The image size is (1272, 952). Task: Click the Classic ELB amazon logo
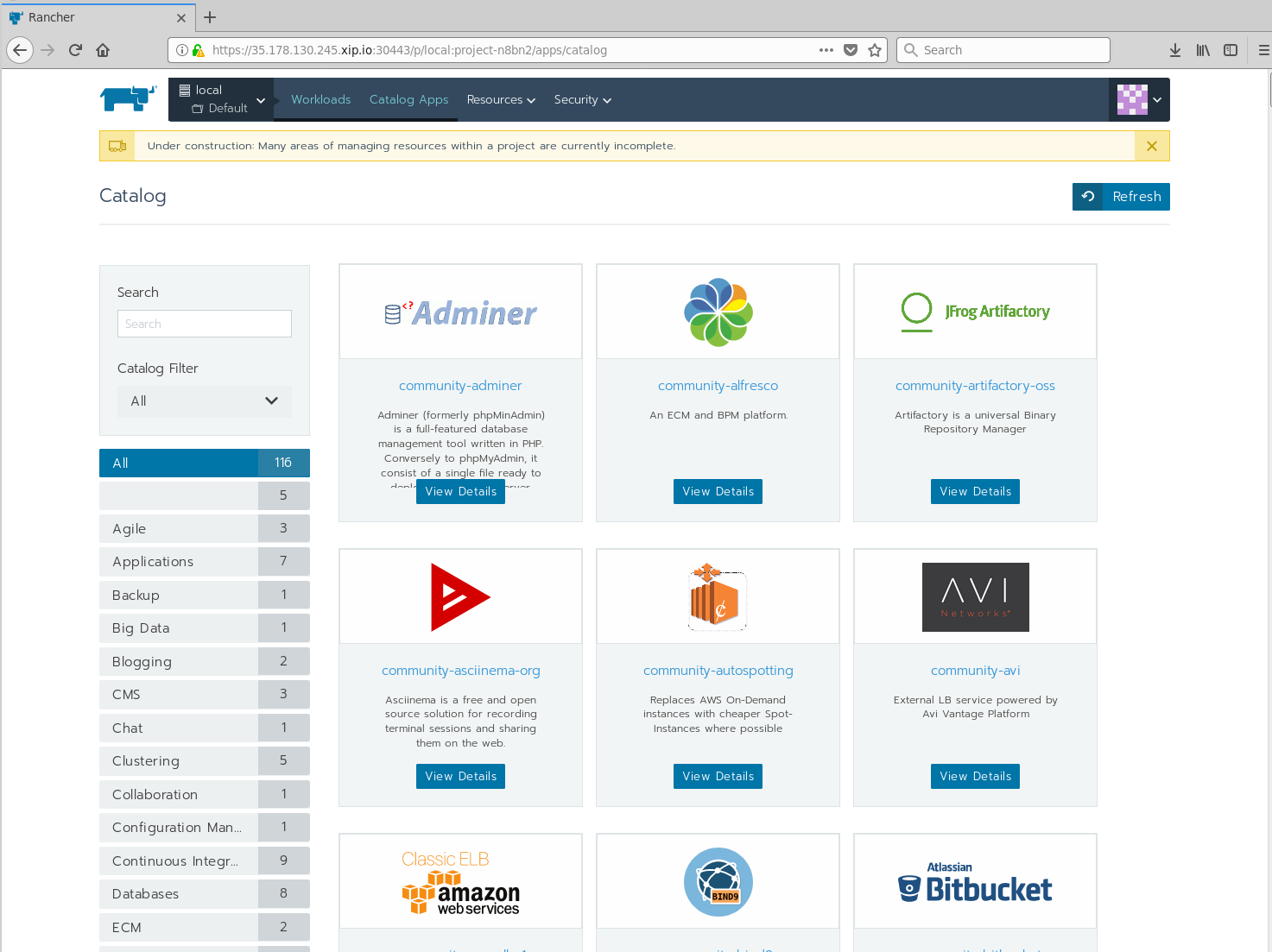point(460,883)
